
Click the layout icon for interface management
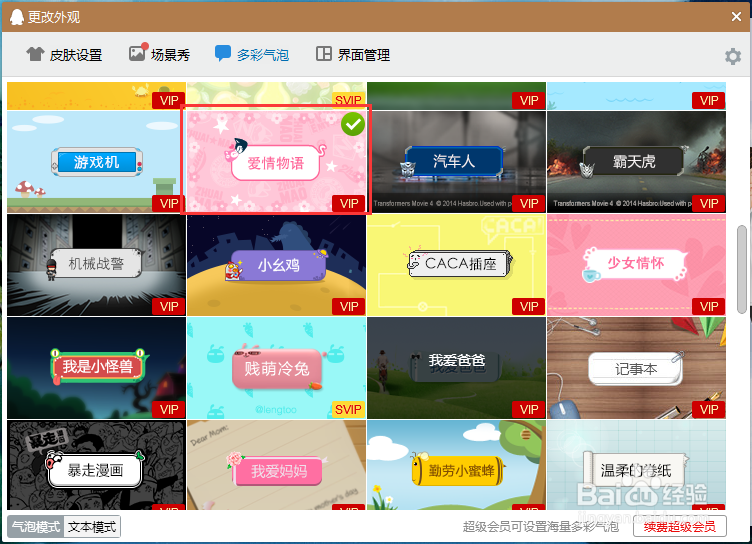point(324,54)
